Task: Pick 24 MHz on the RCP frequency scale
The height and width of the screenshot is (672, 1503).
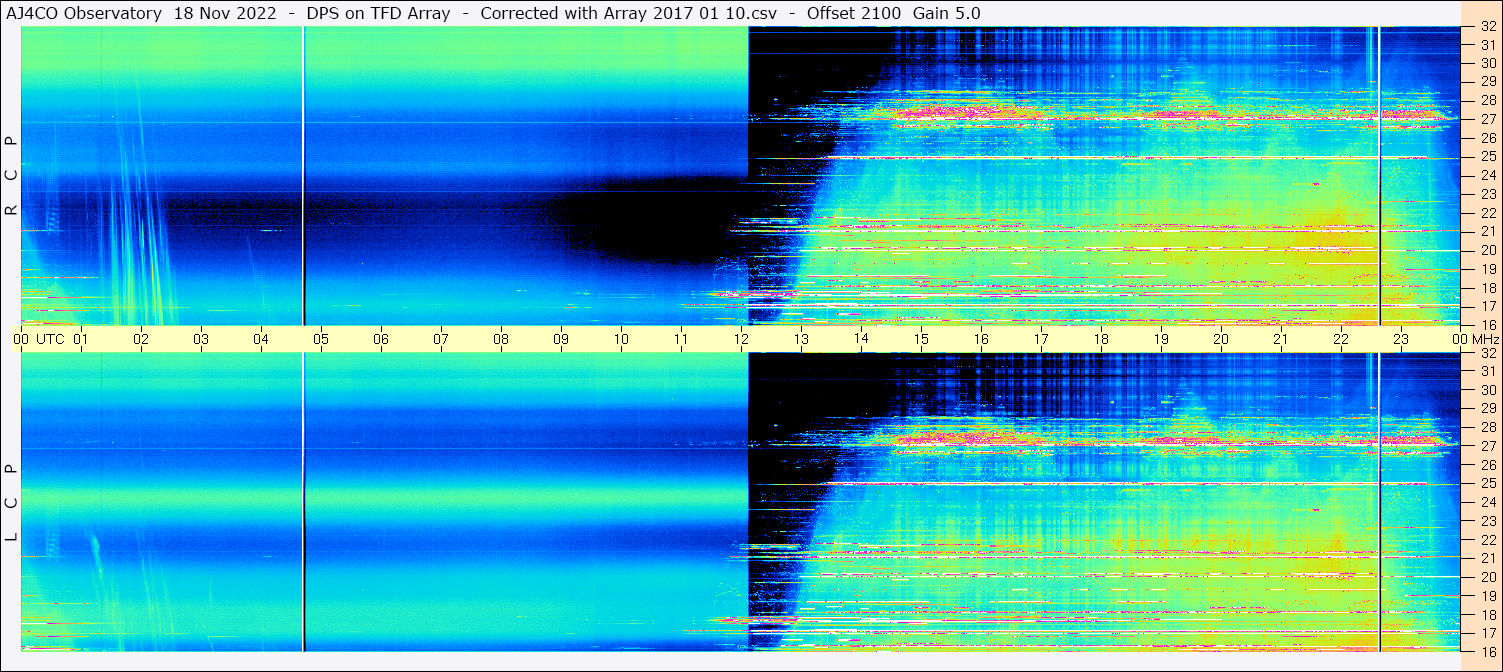Action: pyautogui.click(x=1488, y=175)
